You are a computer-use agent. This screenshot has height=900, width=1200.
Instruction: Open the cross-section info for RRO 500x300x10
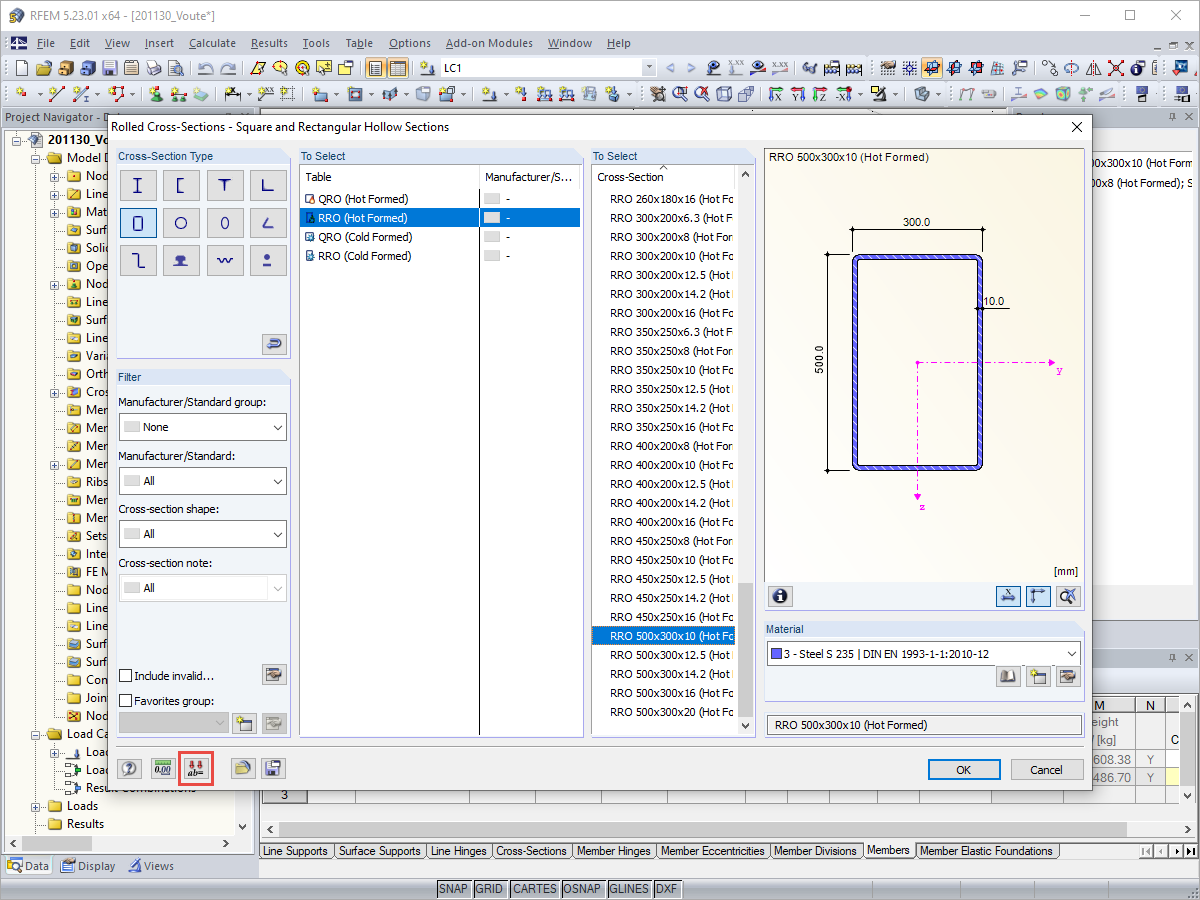779,595
